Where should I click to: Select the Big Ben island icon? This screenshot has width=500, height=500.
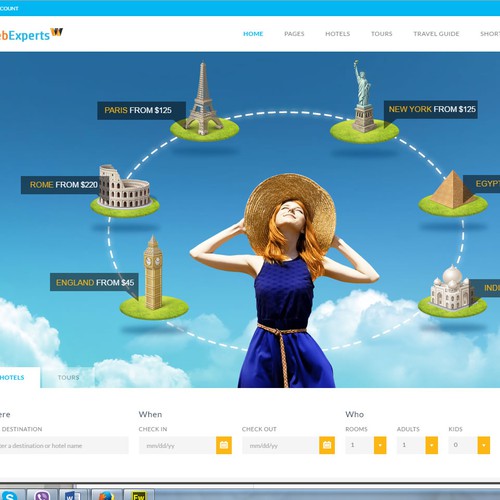click(x=154, y=278)
